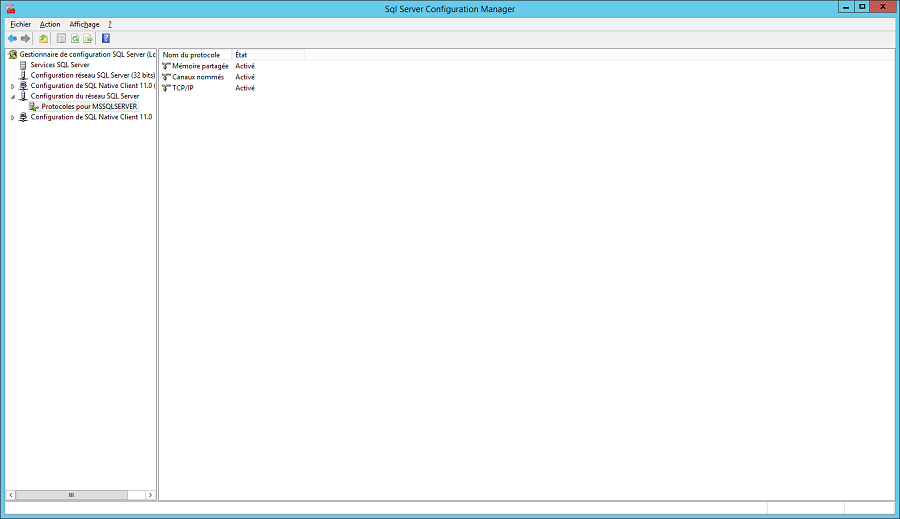
Task: Sort by Nom du protocole column header
Action: (x=196, y=55)
